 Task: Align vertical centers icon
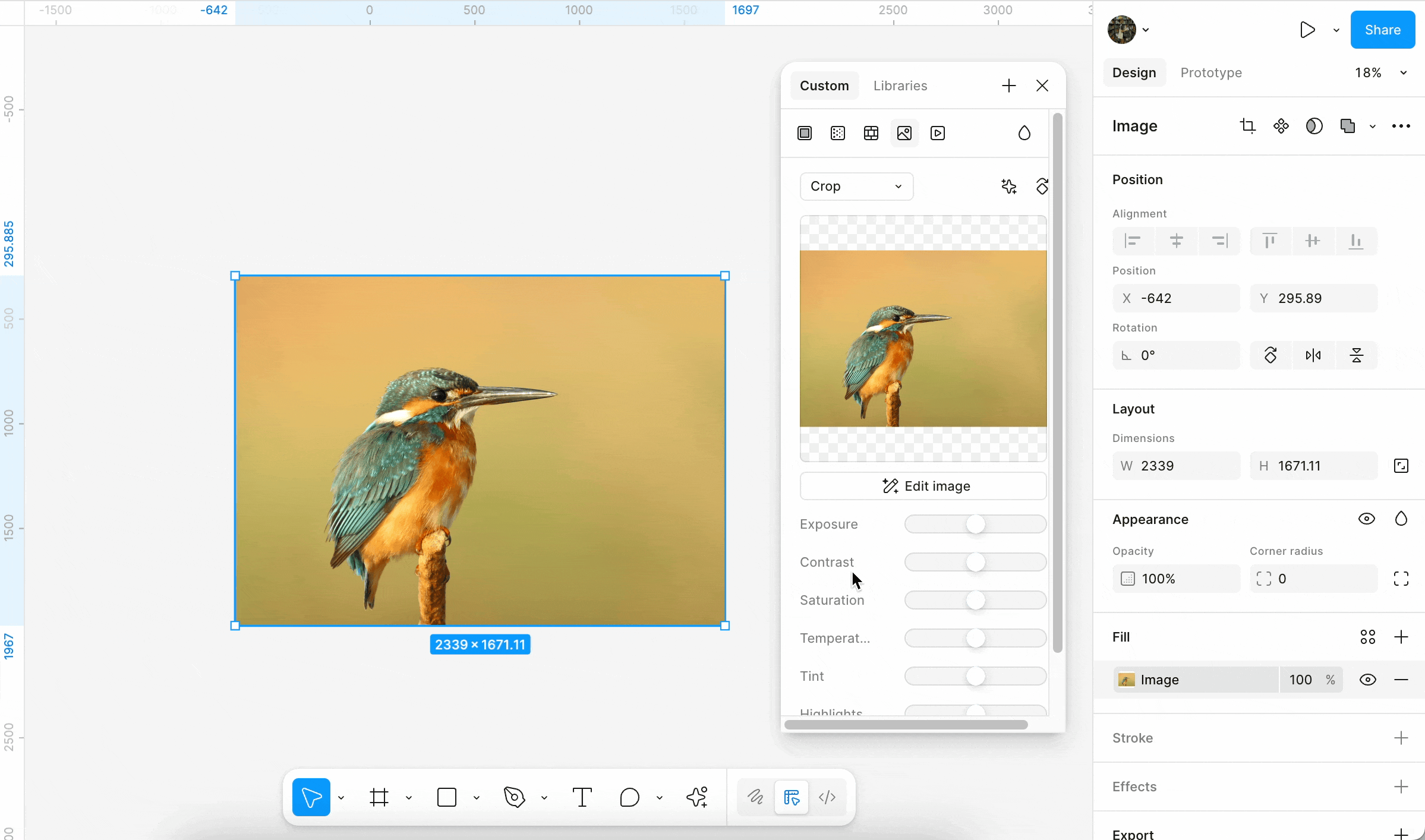[x=1313, y=241]
